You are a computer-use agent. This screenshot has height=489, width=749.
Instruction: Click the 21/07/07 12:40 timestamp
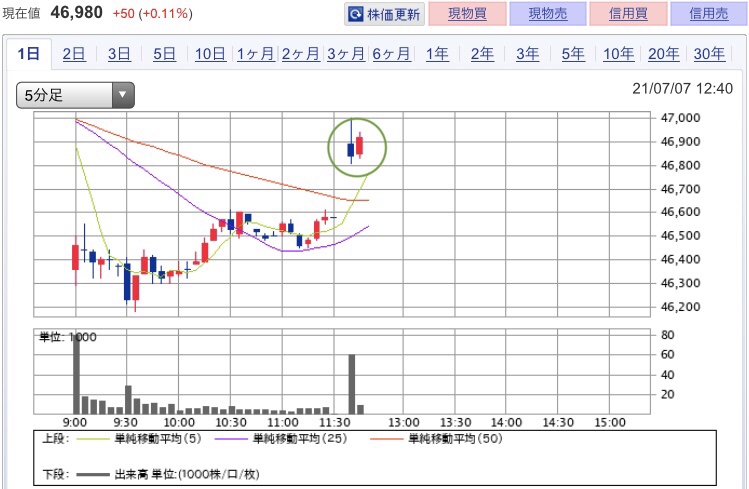683,89
